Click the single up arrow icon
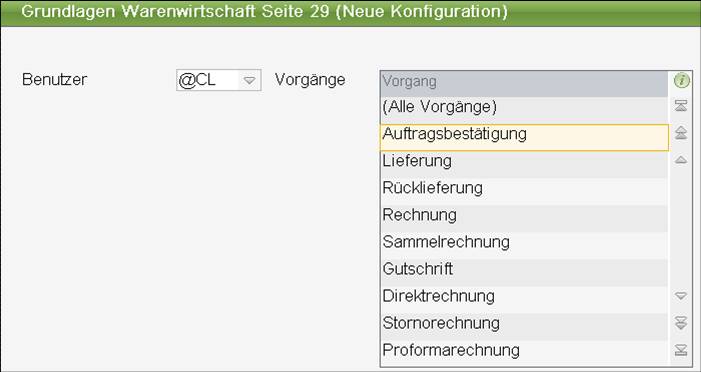Viewport: 701px width, 372px height. point(681,160)
